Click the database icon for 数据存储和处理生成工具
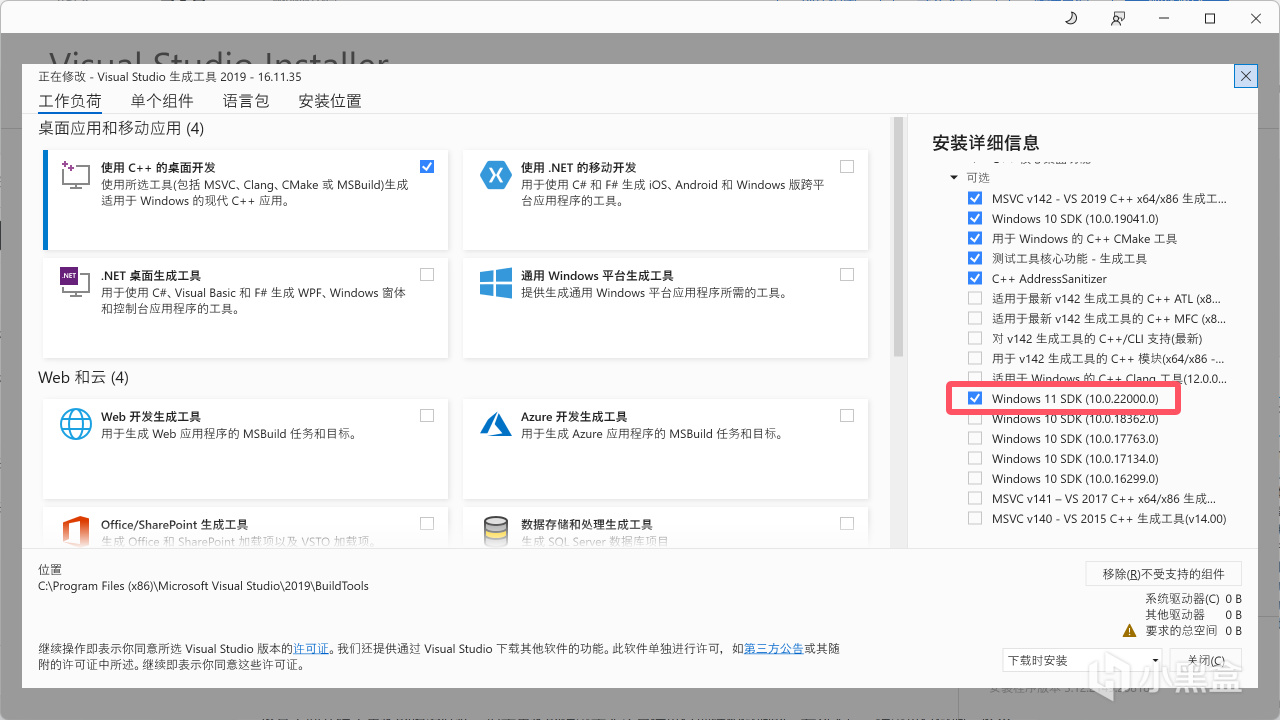This screenshot has height=720, width=1280. tap(496, 531)
